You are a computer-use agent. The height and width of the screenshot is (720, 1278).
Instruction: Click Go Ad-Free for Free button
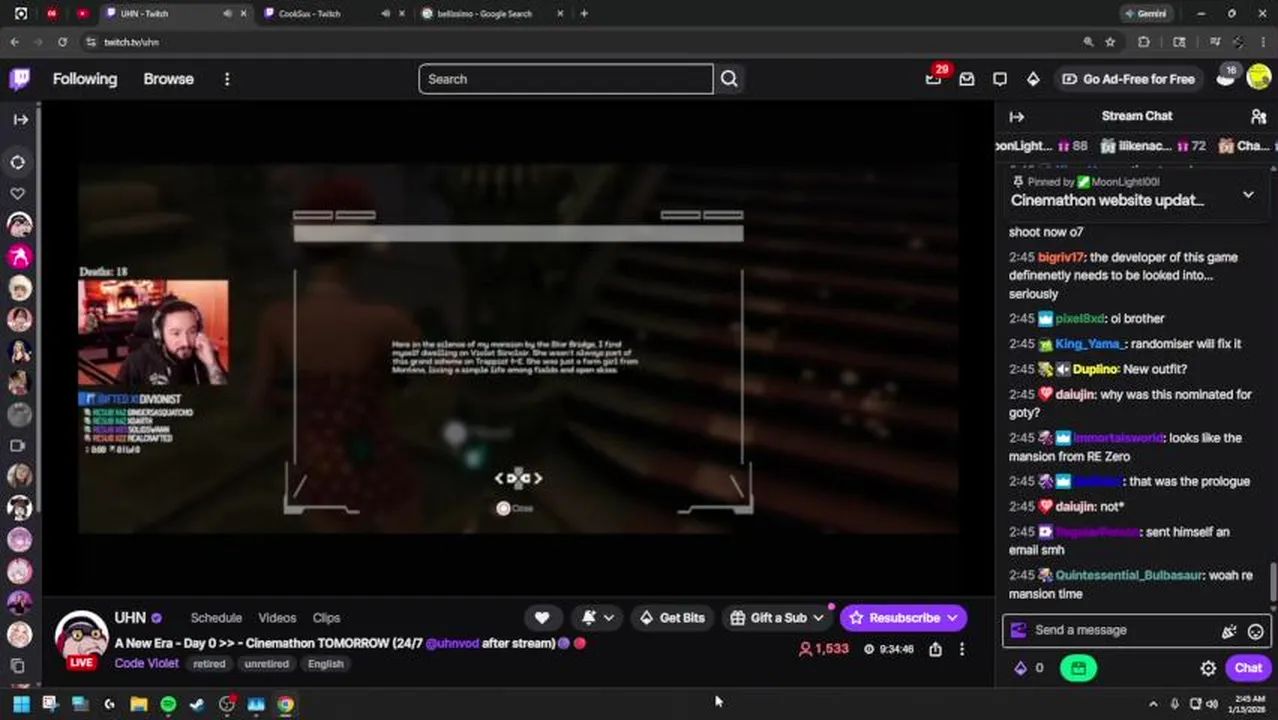tap(1128, 79)
